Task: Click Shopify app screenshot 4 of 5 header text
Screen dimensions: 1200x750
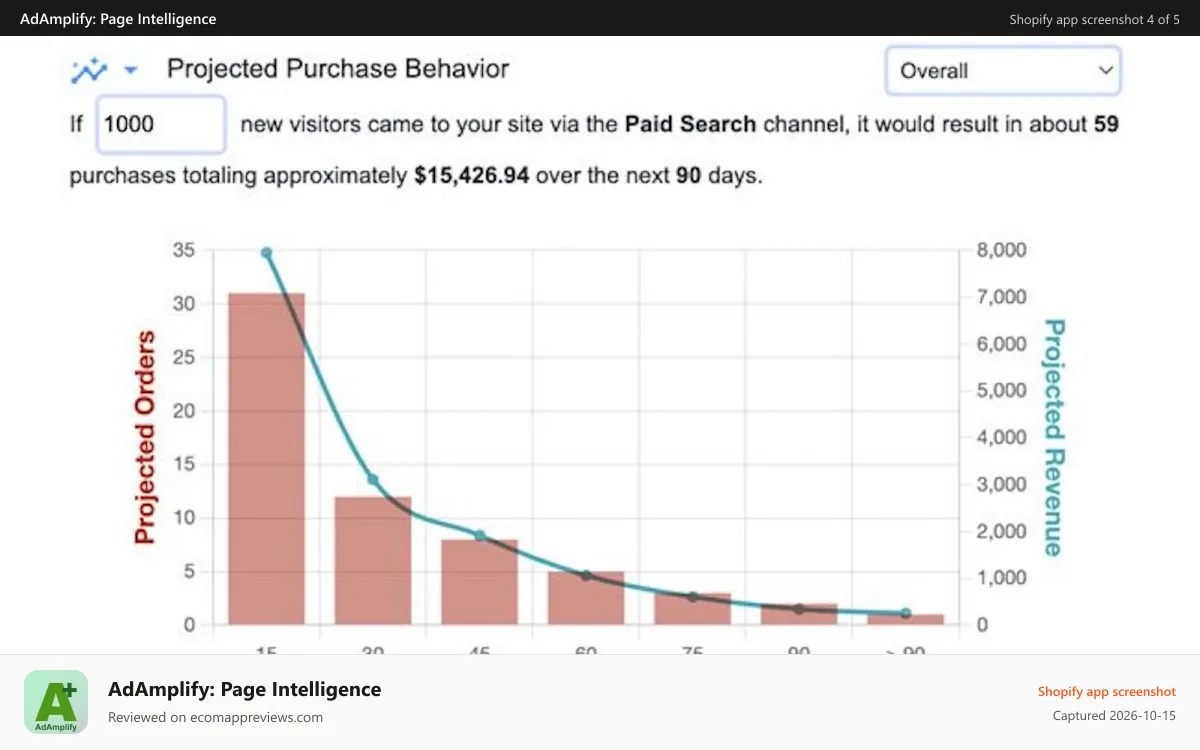Action: pos(1094,19)
